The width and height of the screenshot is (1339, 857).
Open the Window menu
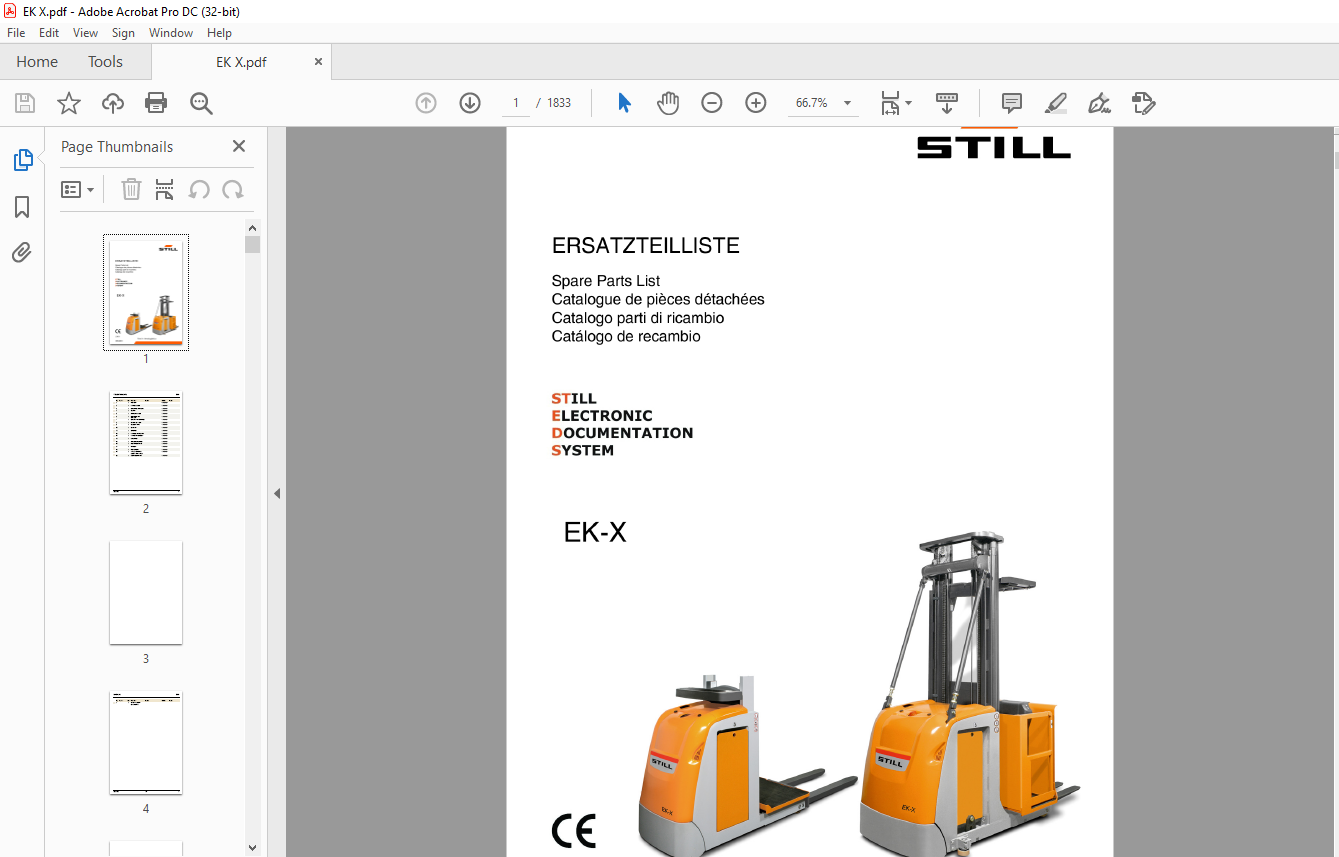click(x=171, y=33)
